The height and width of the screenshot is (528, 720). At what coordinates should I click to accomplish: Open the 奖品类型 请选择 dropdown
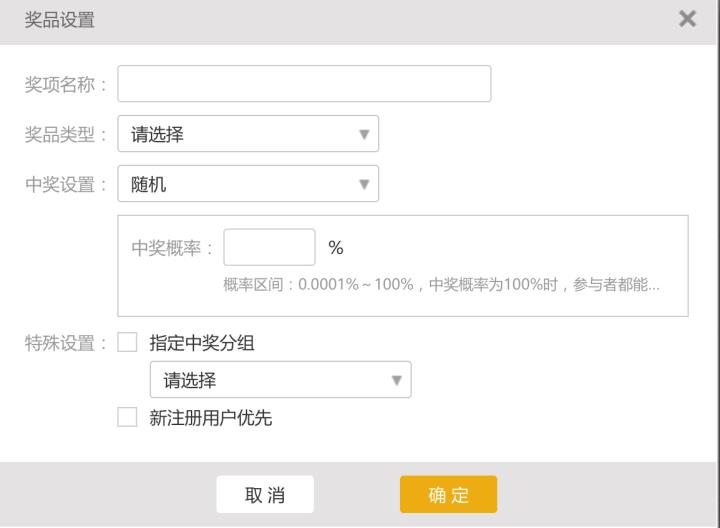click(248, 134)
